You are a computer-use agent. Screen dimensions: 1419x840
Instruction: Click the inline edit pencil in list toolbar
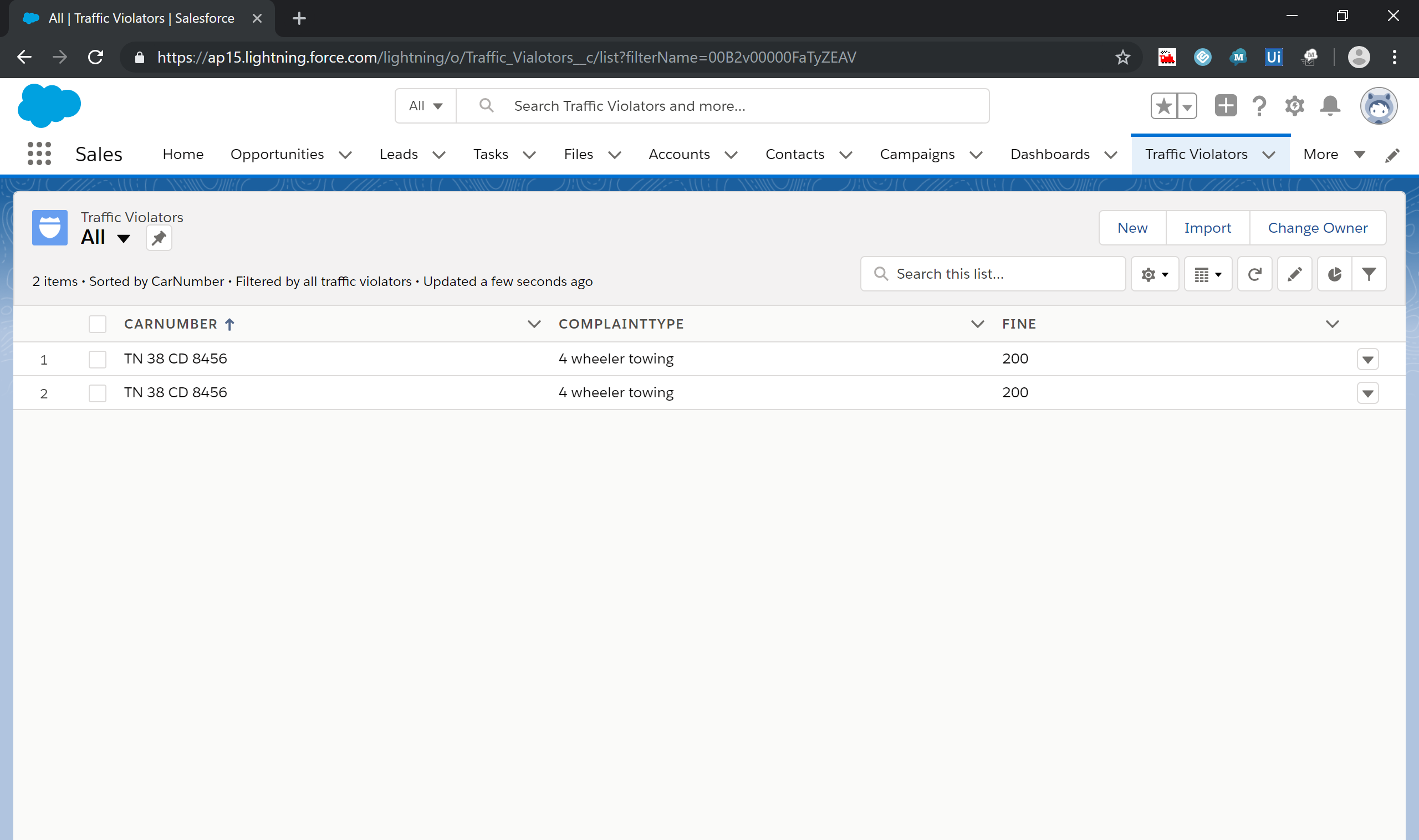coord(1294,274)
